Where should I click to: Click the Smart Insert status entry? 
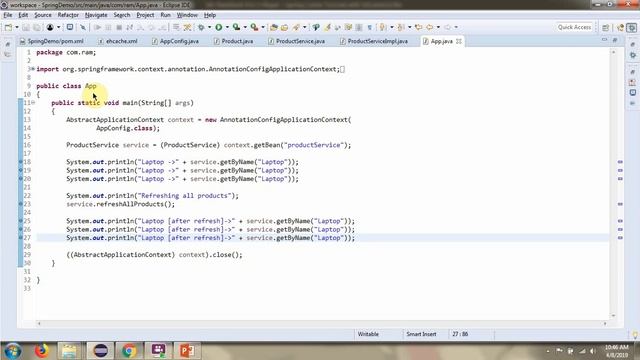421,334
